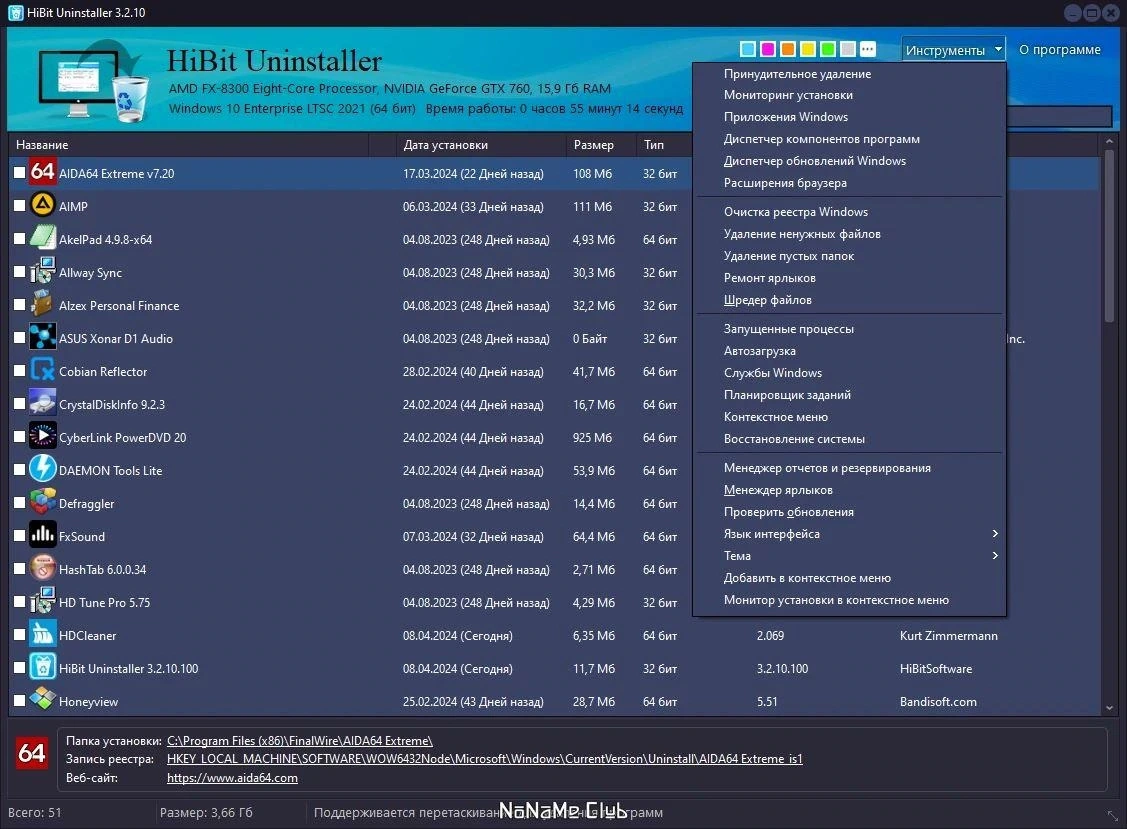Viewport: 1127px width, 829px height.
Task: Click the large AIDA64 icon in the details panel
Action: pyautogui.click(x=32, y=753)
